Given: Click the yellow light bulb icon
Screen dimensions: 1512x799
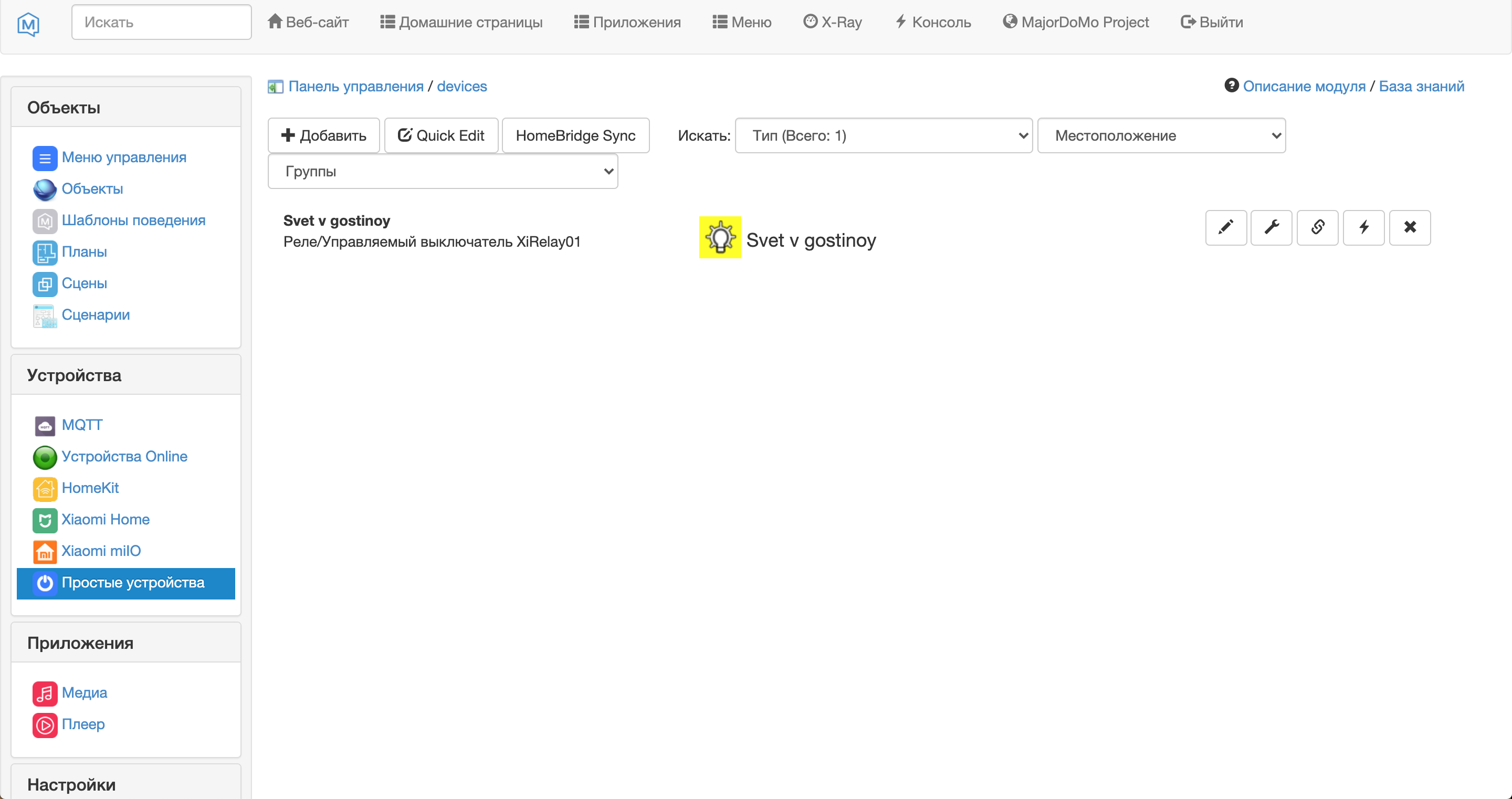Looking at the screenshot, I should 720,238.
